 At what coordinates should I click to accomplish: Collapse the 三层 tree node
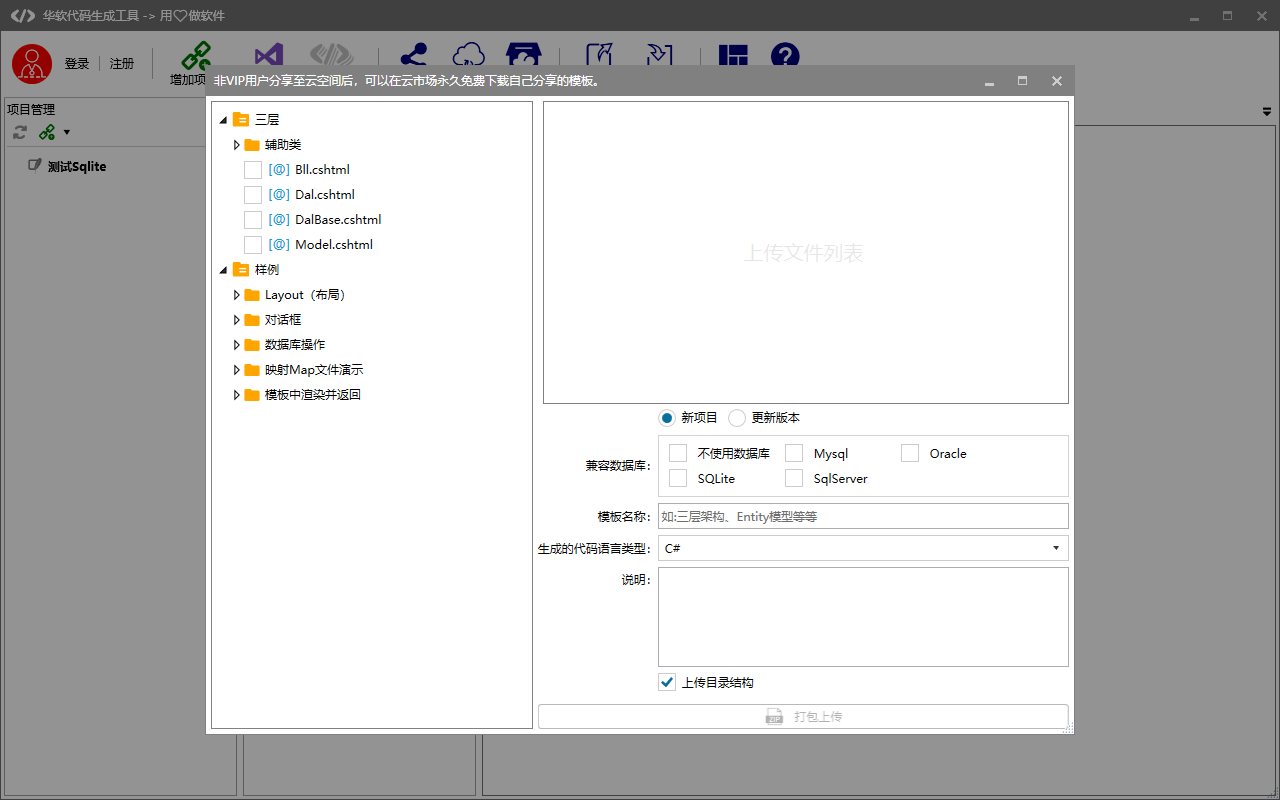[x=223, y=120]
